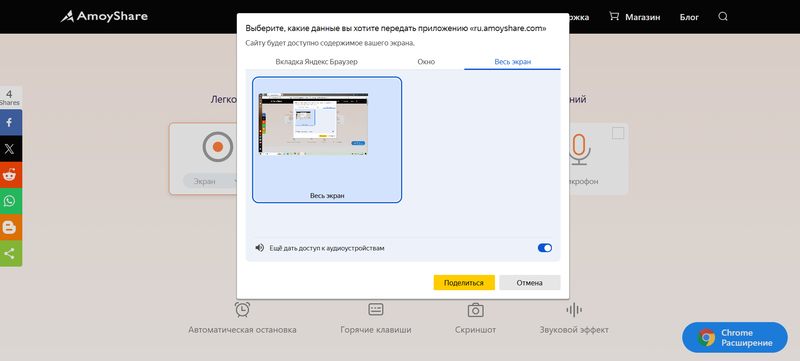Select the Весь экран preview thumbnail
Viewport: 800px width, 361px height.
[x=327, y=140]
